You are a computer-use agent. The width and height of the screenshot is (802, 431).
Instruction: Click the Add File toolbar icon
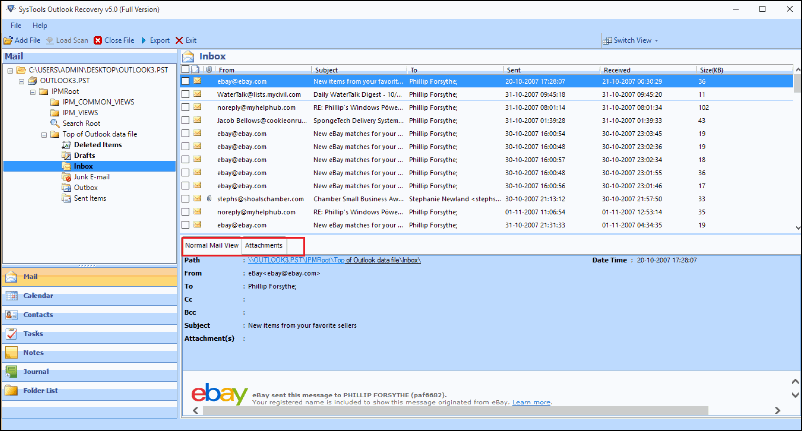[x=8, y=40]
